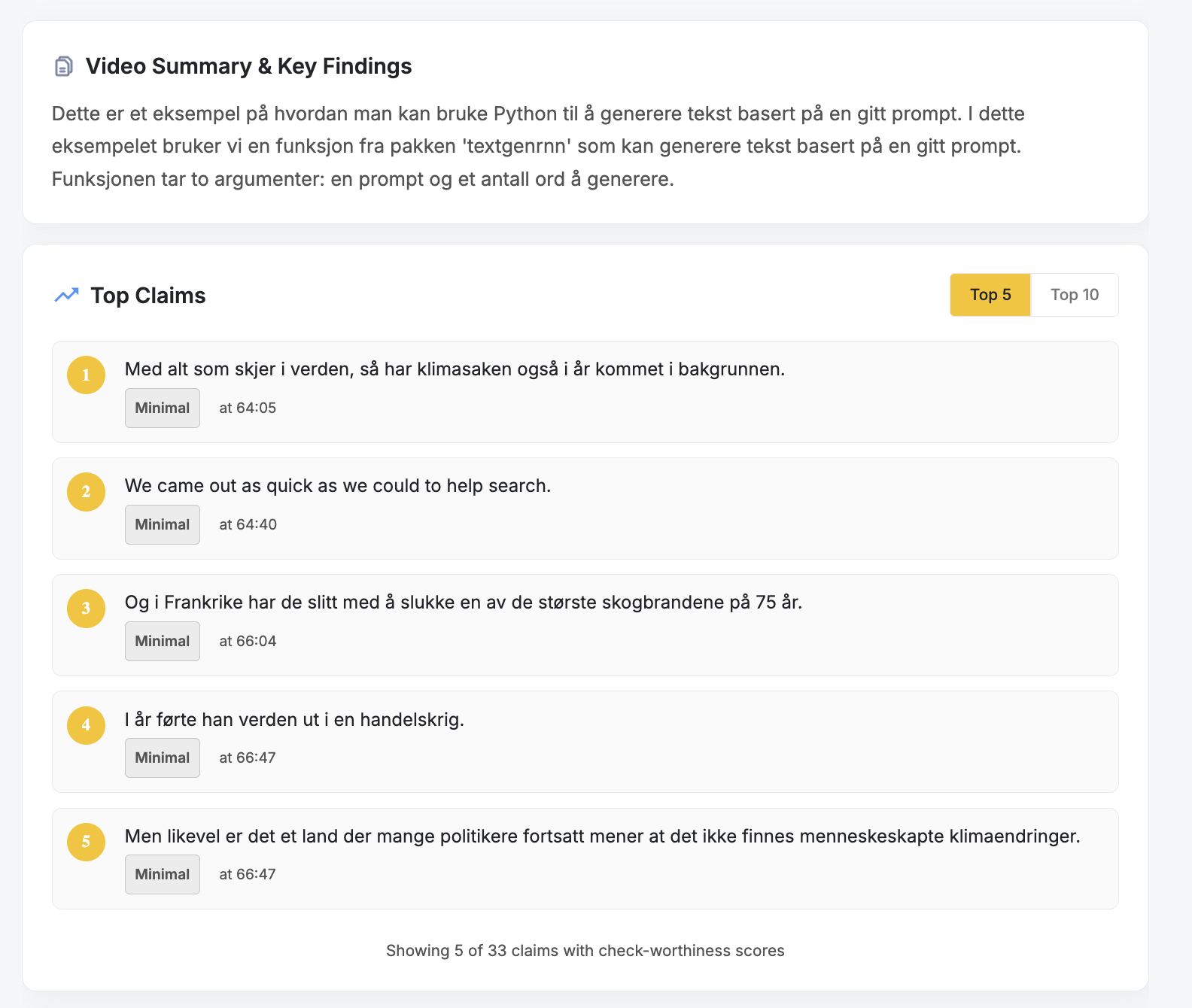Expand the handelskrig claim card

tap(584, 742)
